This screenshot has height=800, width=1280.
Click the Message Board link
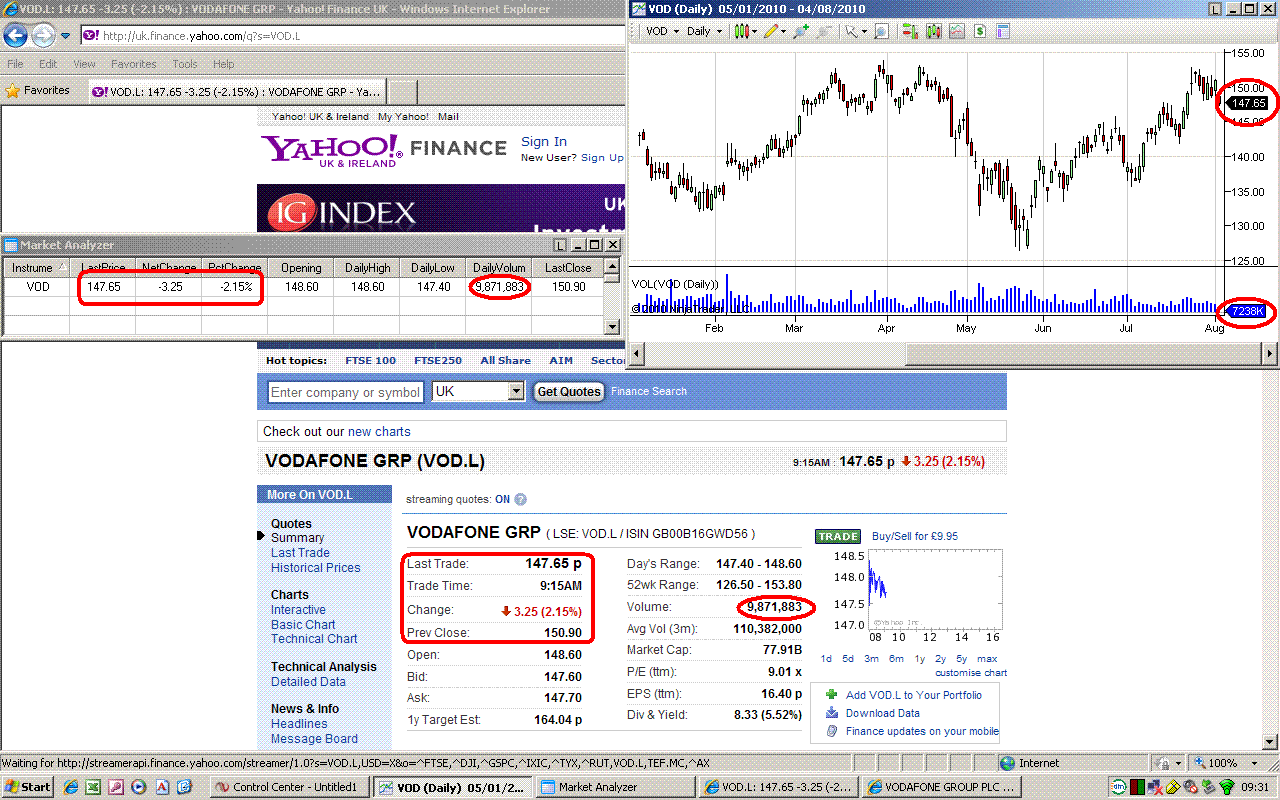click(314, 739)
